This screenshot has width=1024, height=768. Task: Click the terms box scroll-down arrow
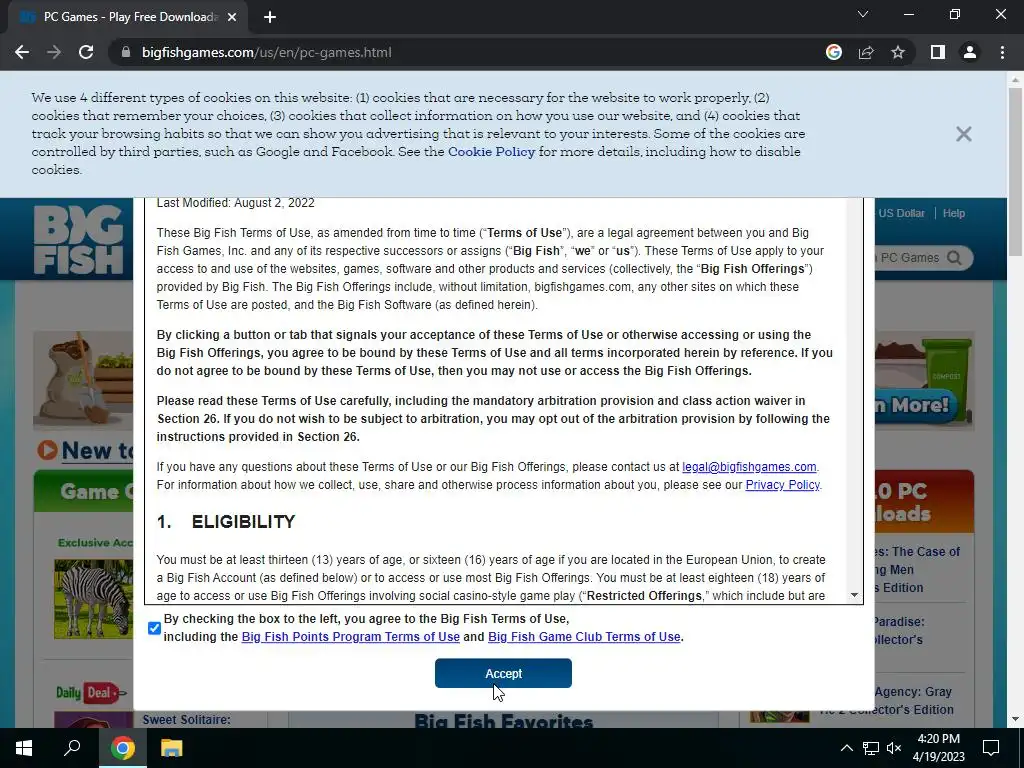pyautogui.click(x=854, y=595)
